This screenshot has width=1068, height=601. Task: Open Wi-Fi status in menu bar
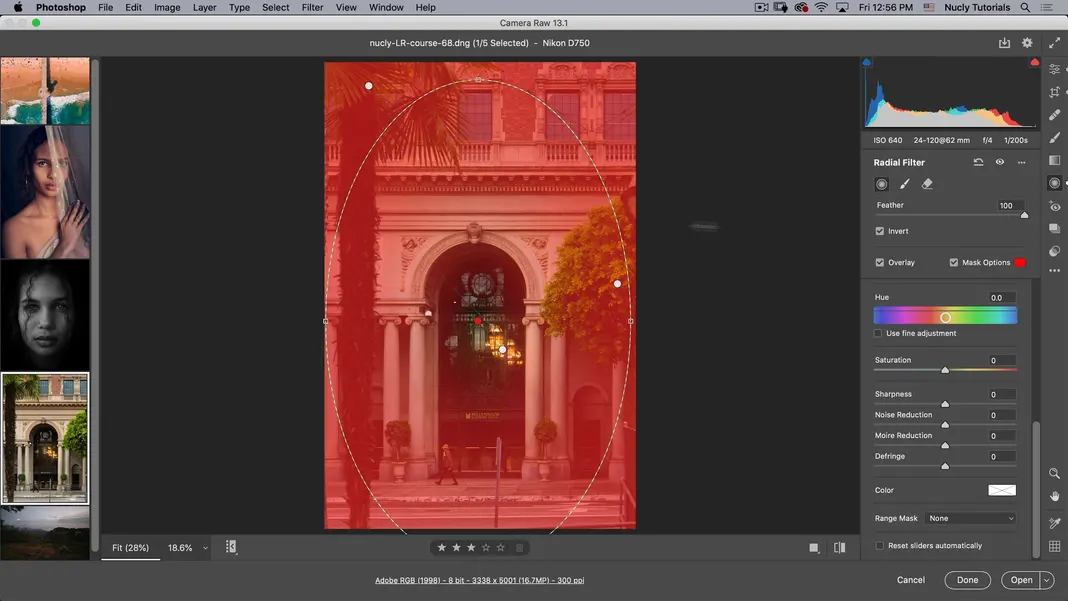point(821,7)
